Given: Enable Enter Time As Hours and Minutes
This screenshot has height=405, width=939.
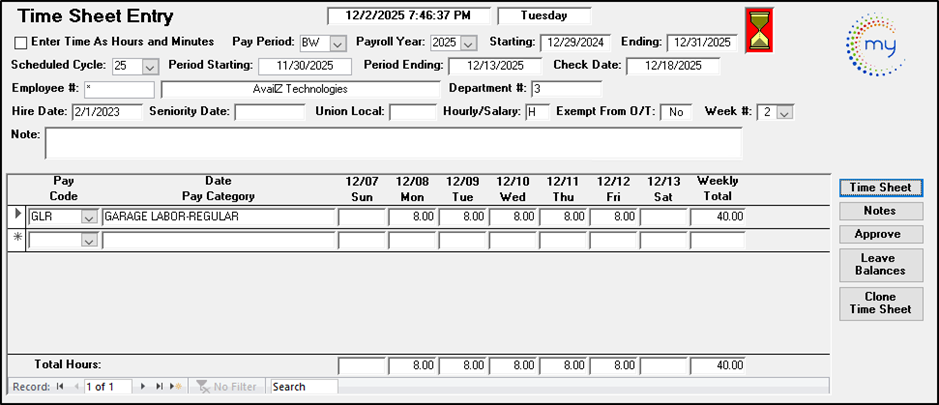Looking at the screenshot, I should pyautogui.click(x=21, y=43).
